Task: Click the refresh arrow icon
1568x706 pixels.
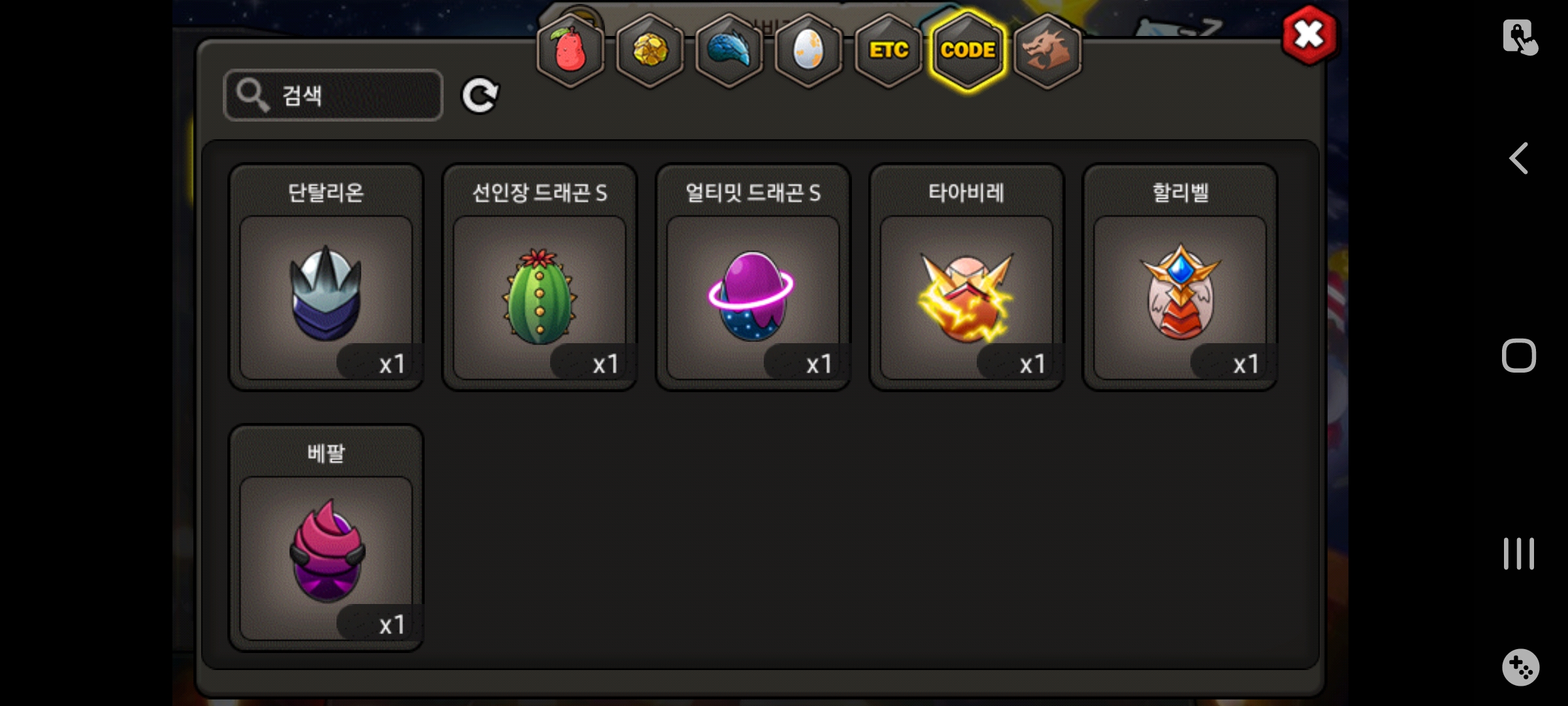Action: coord(480,95)
